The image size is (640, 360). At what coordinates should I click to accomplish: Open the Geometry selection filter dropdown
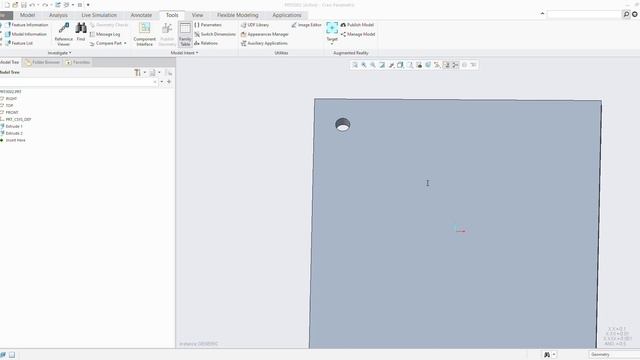click(x=614, y=355)
